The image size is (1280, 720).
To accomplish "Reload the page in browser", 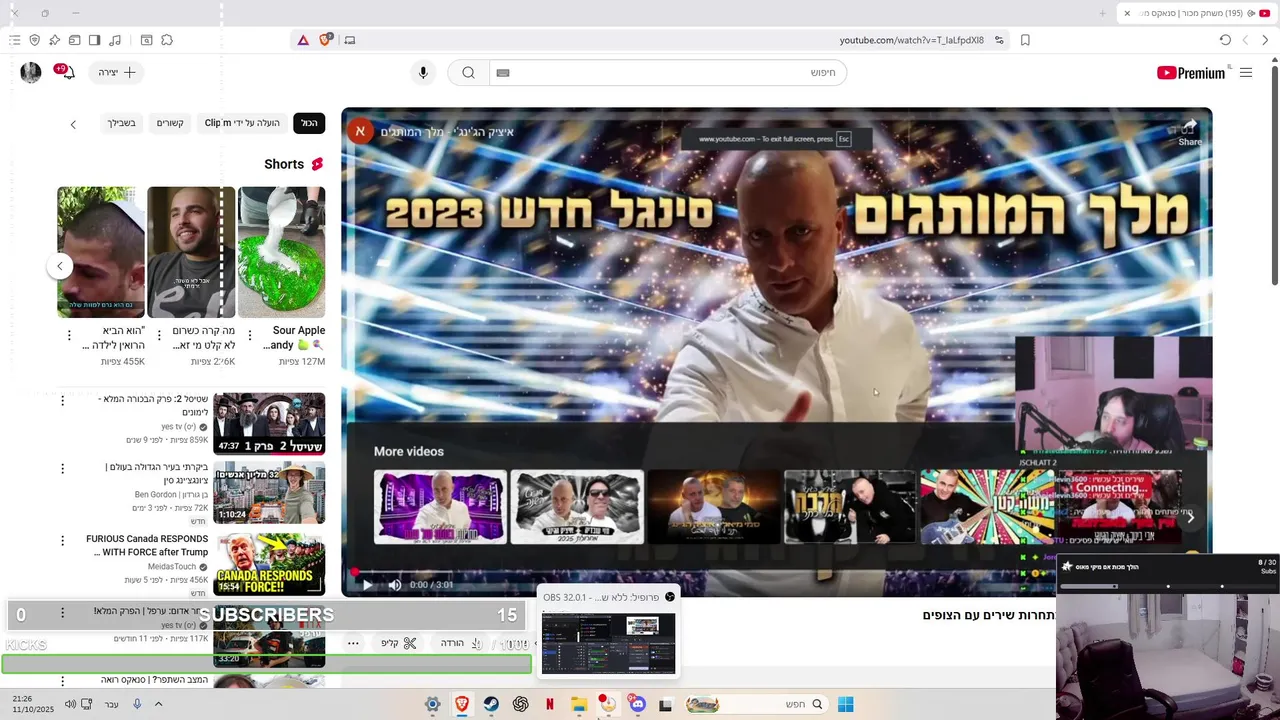I will [x=1225, y=40].
